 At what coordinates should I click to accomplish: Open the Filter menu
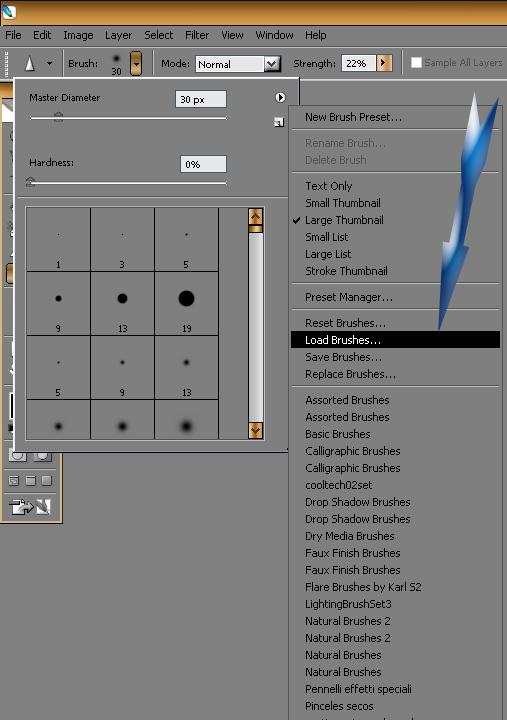coord(197,35)
